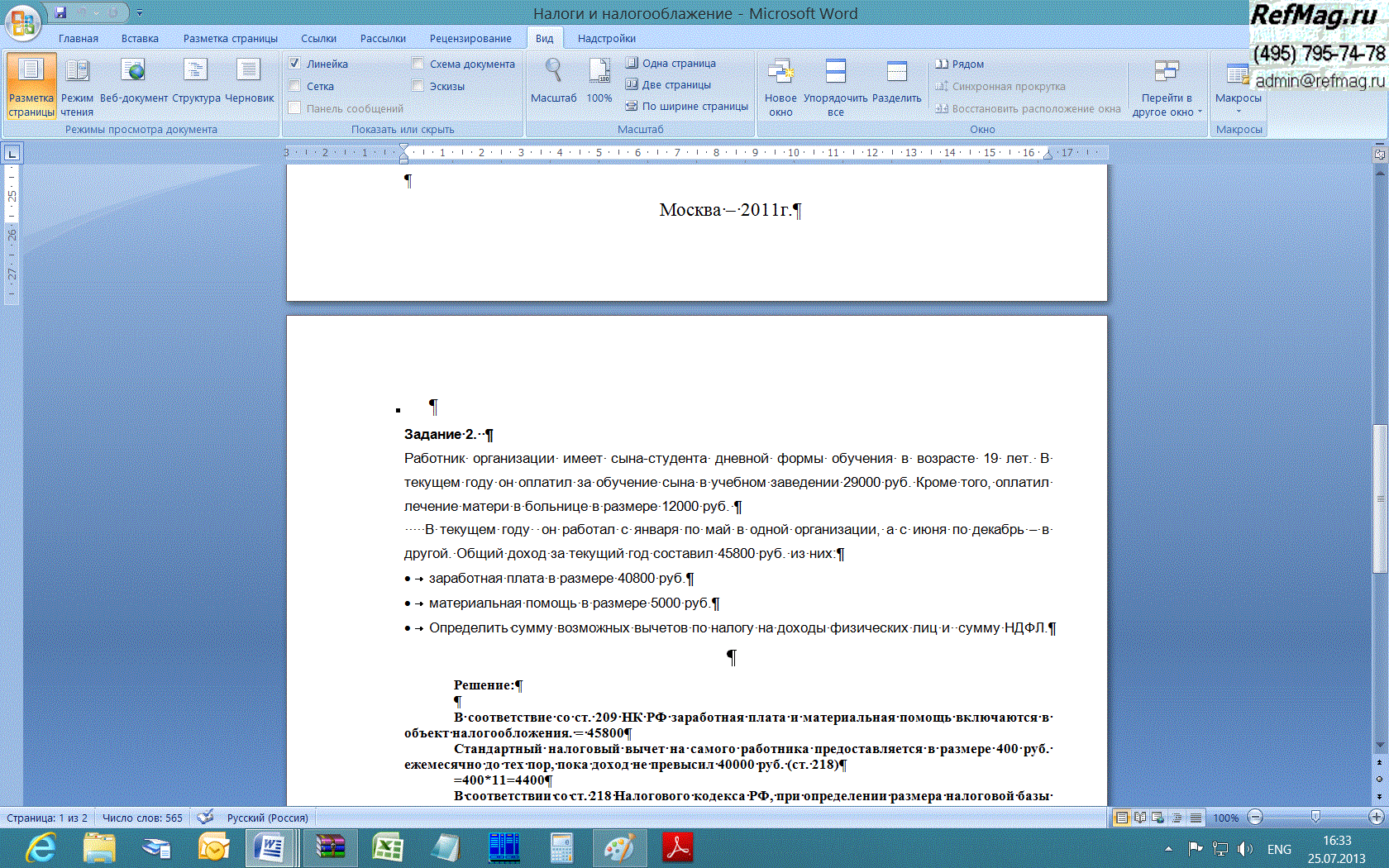The width and height of the screenshot is (1389, 868).
Task: Open Quick Access Toolbar customize arrow
Action: tap(140, 13)
